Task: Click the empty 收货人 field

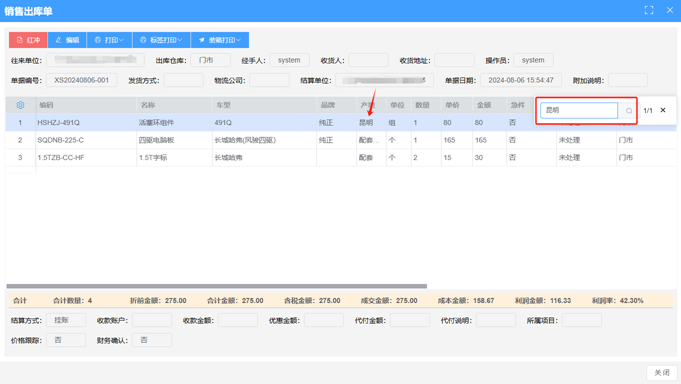Action: (x=368, y=60)
